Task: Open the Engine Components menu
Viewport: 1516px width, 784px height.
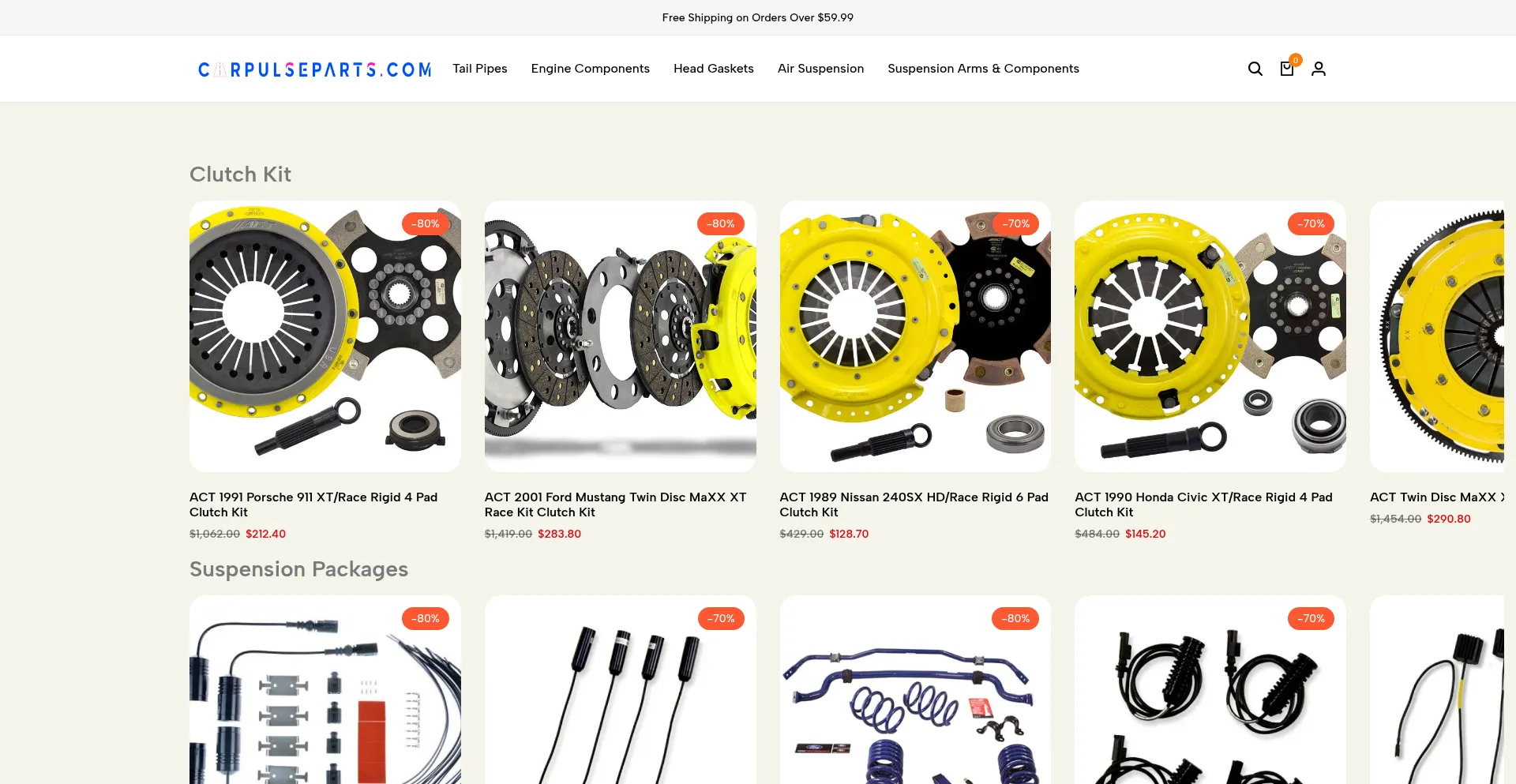Action: click(591, 69)
